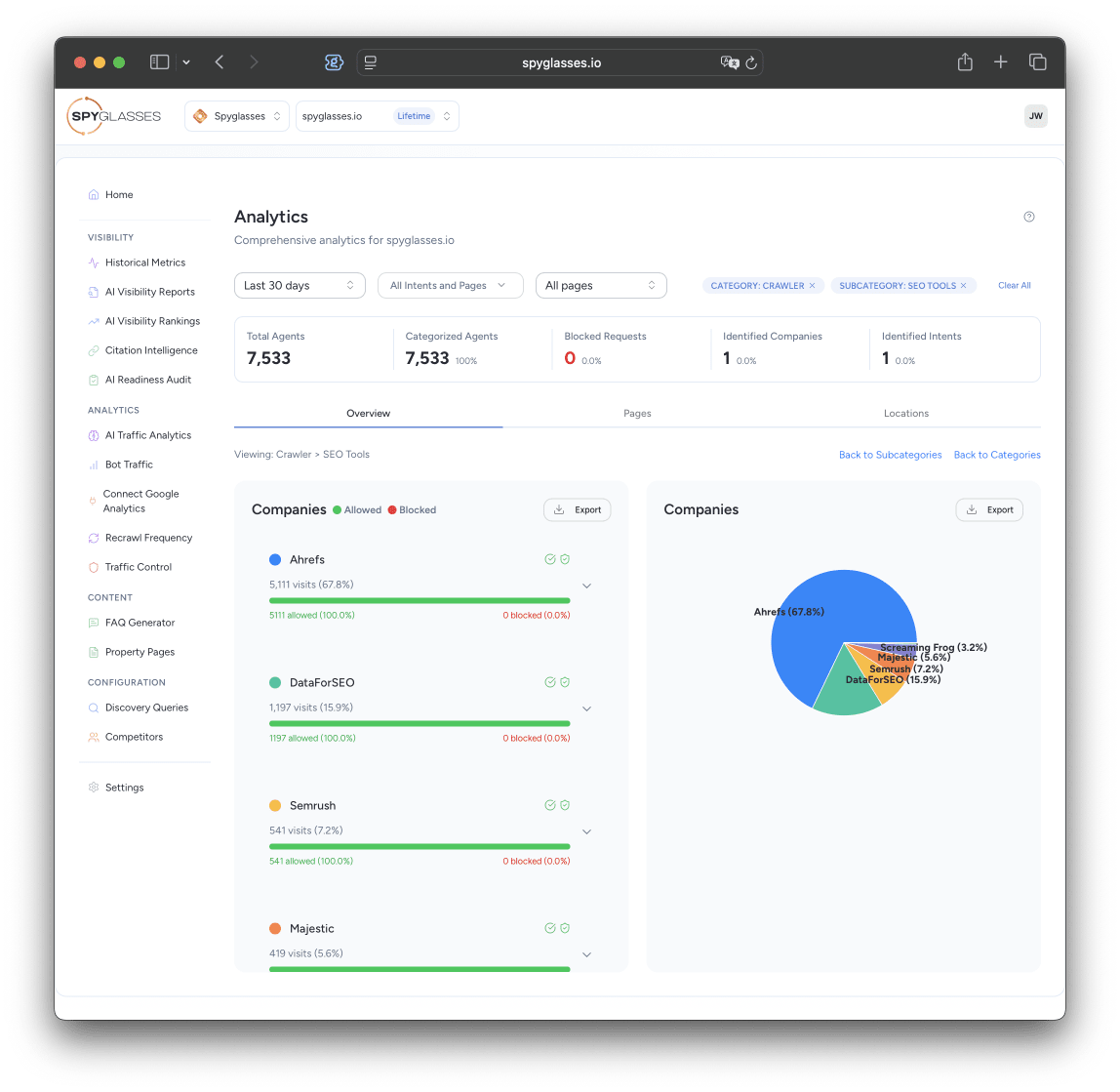
Task: Switch to the Pages tab
Action: [637, 413]
